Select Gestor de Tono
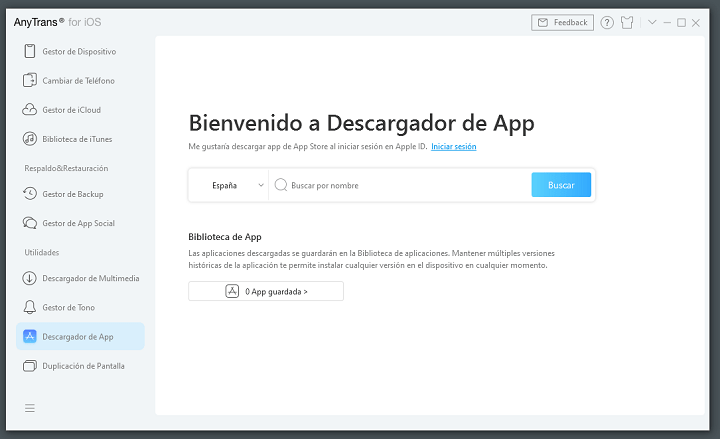This screenshot has width=720, height=439. (80, 307)
